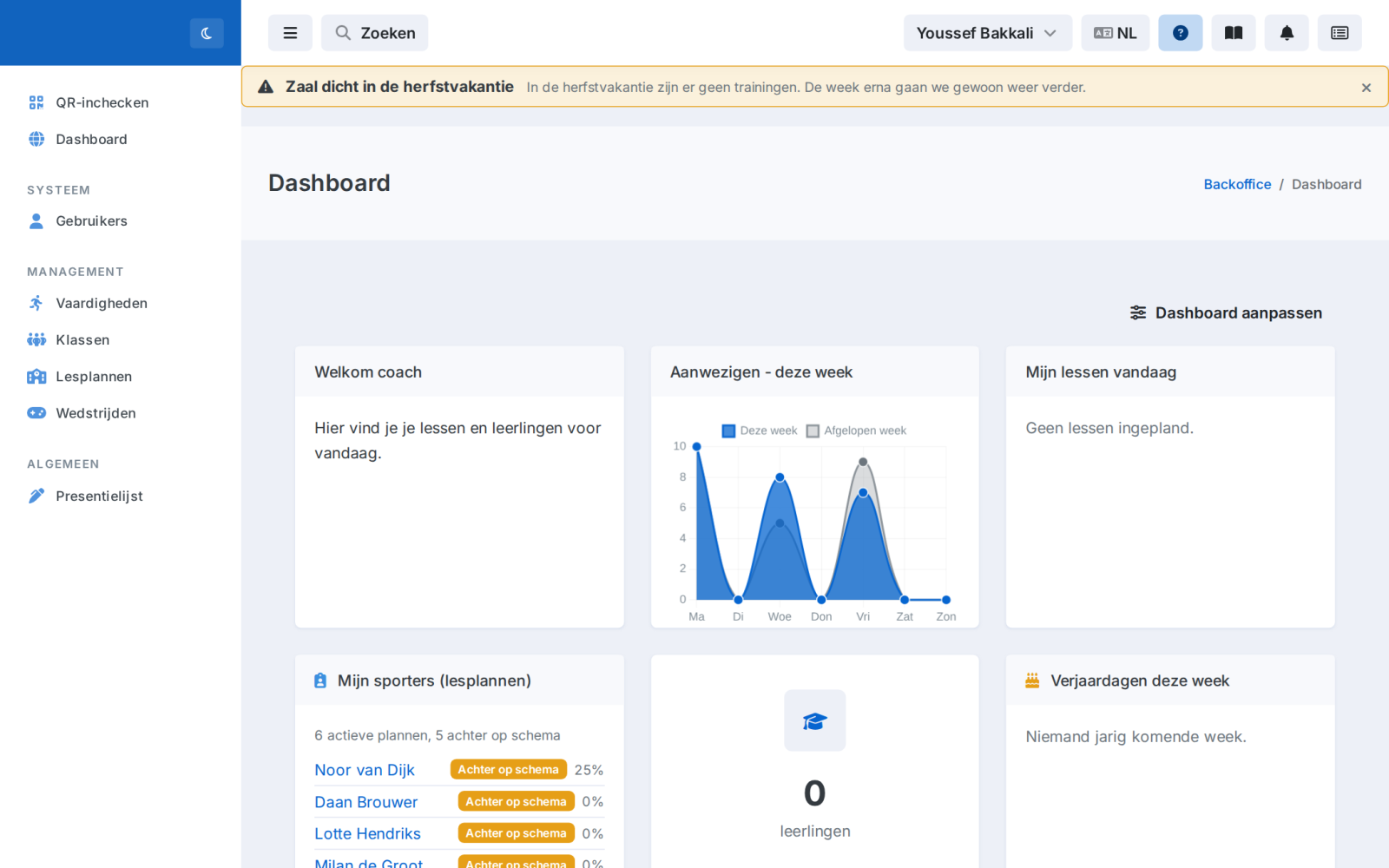Open NL language selector
The width and height of the screenshot is (1389, 868).
click(x=1116, y=33)
